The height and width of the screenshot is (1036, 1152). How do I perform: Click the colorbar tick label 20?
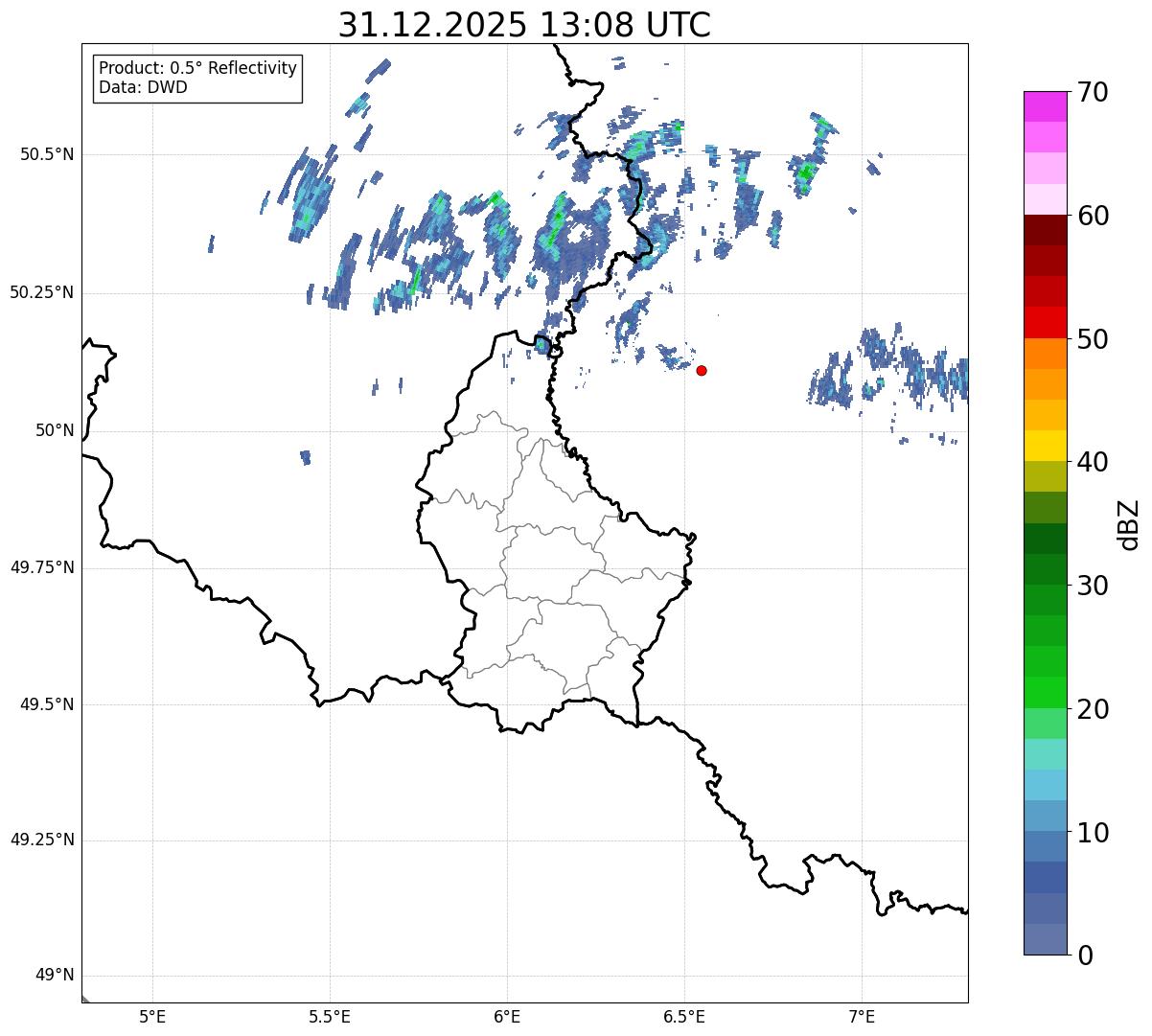(1093, 709)
